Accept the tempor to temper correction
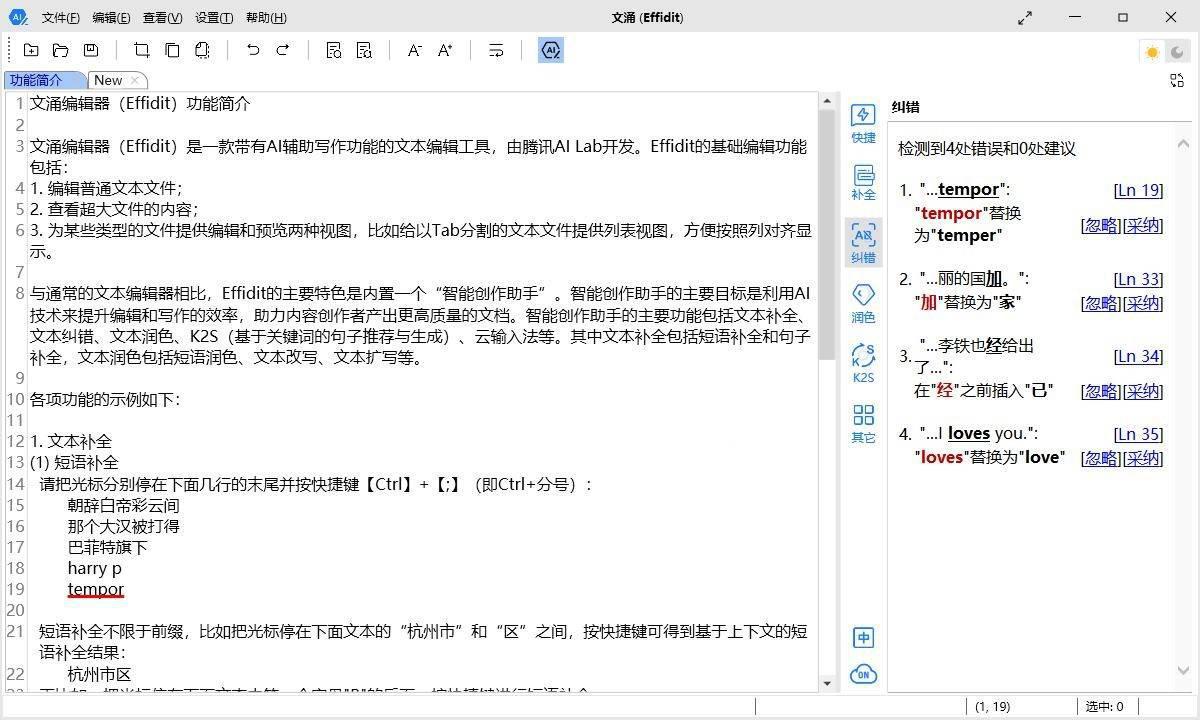Viewport: 1200px width, 720px height. [1143, 225]
